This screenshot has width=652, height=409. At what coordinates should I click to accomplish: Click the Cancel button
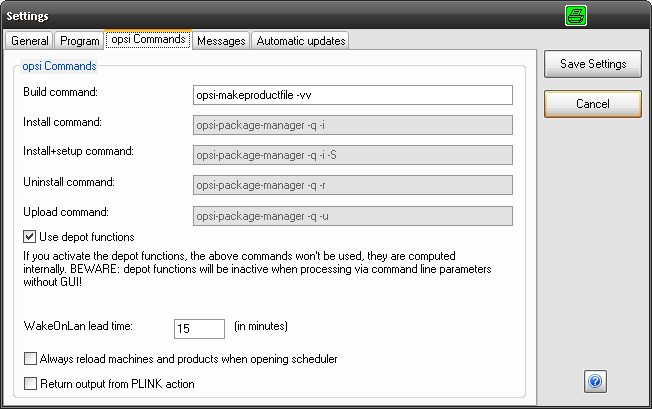tap(593, 104)
